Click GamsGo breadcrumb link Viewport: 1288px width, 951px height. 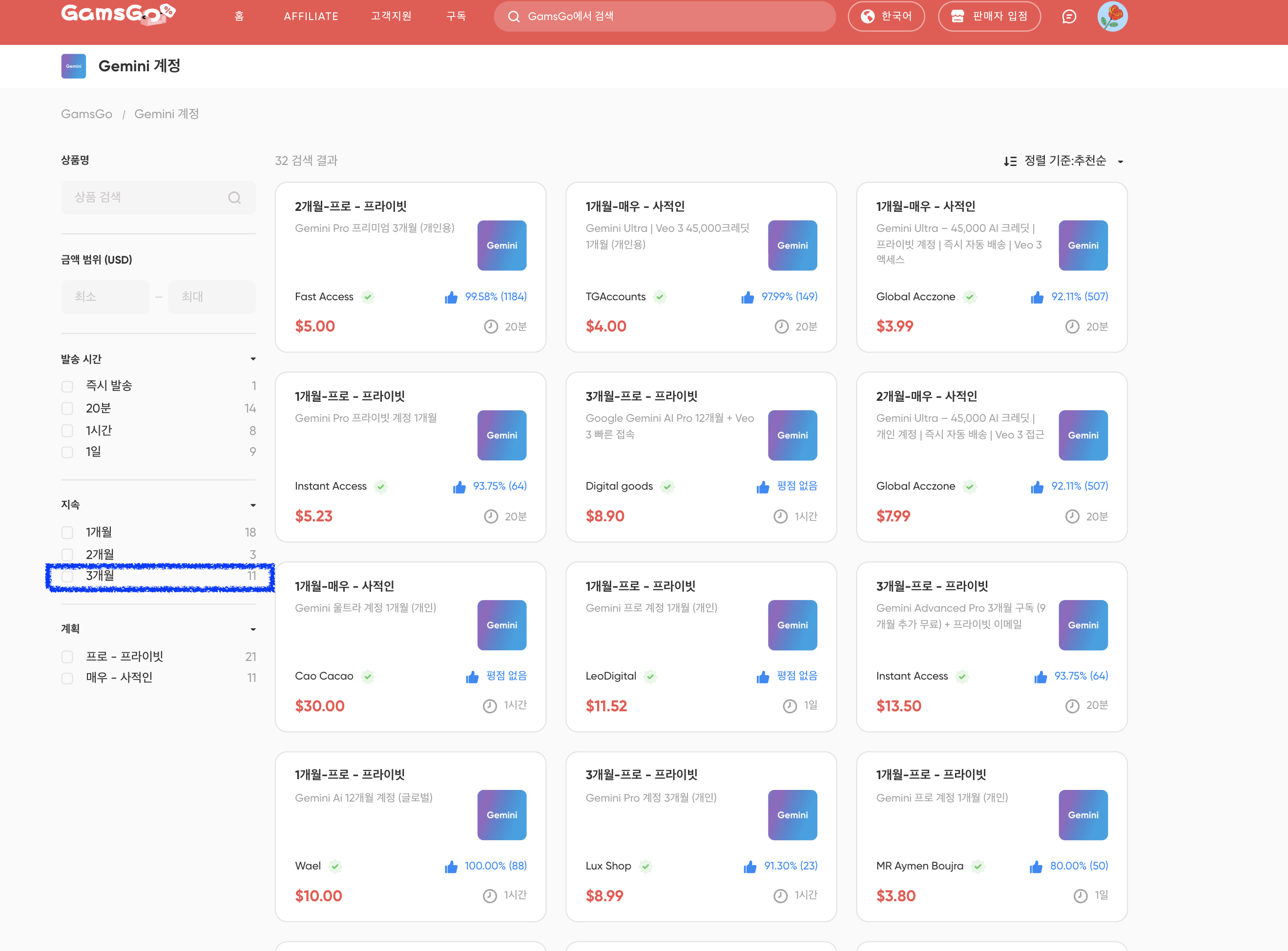coord(87,114)
